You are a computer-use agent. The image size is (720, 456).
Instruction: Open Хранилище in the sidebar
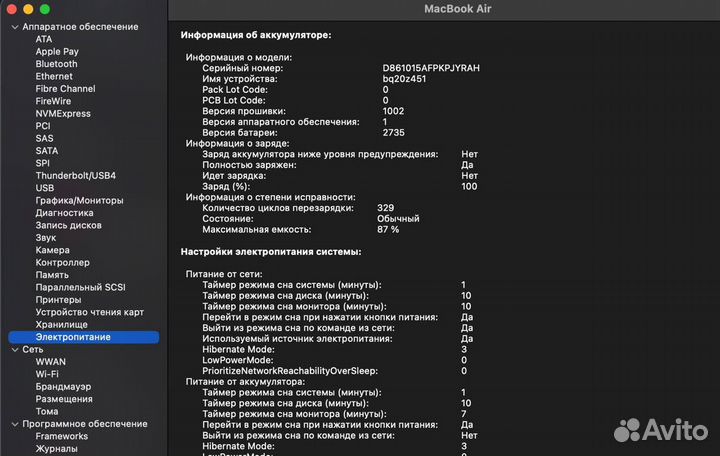click(x=61, y=325)
